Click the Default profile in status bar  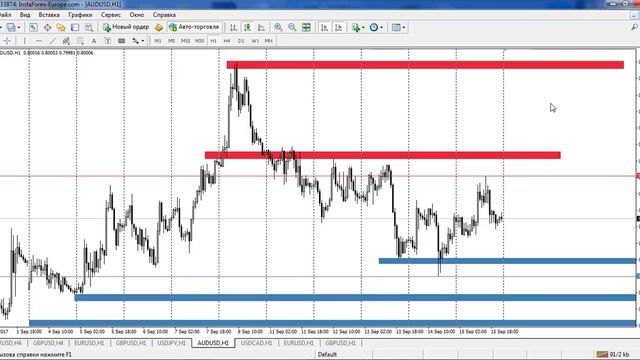tap(327, 354)
